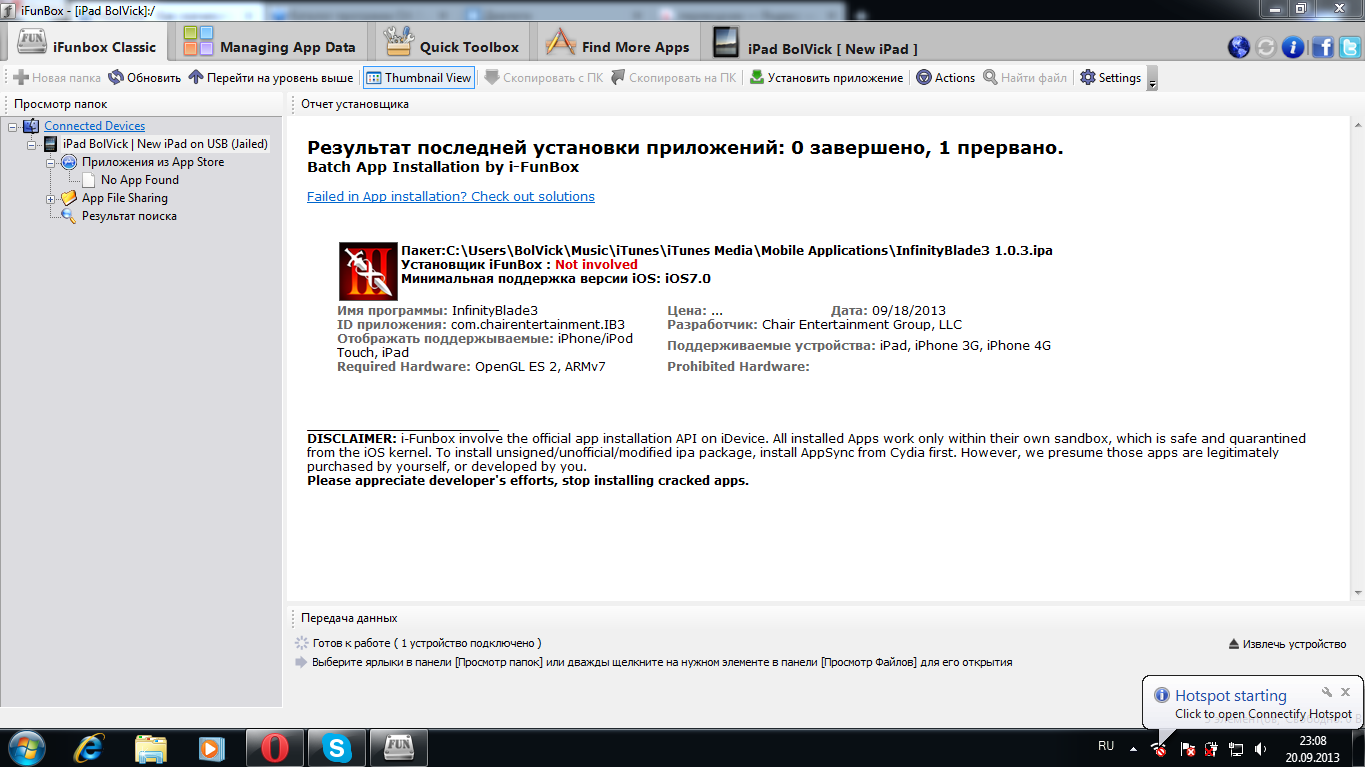
Task: Open the blue info icon
Action: pos(1293,47)
